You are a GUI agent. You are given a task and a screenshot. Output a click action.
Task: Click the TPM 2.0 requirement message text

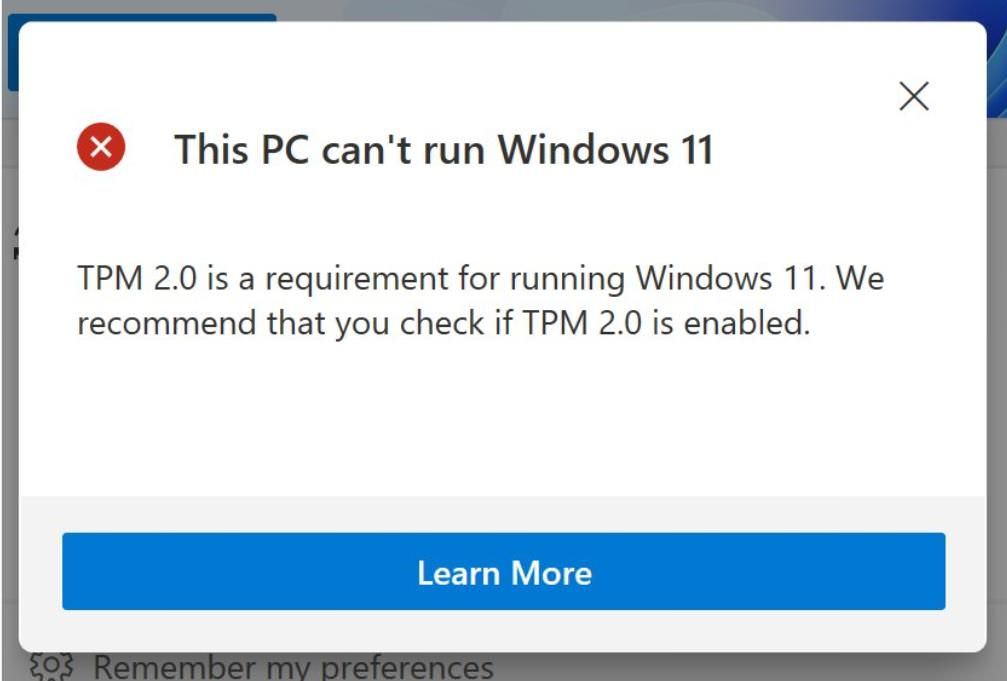click(x=480, y=301)
